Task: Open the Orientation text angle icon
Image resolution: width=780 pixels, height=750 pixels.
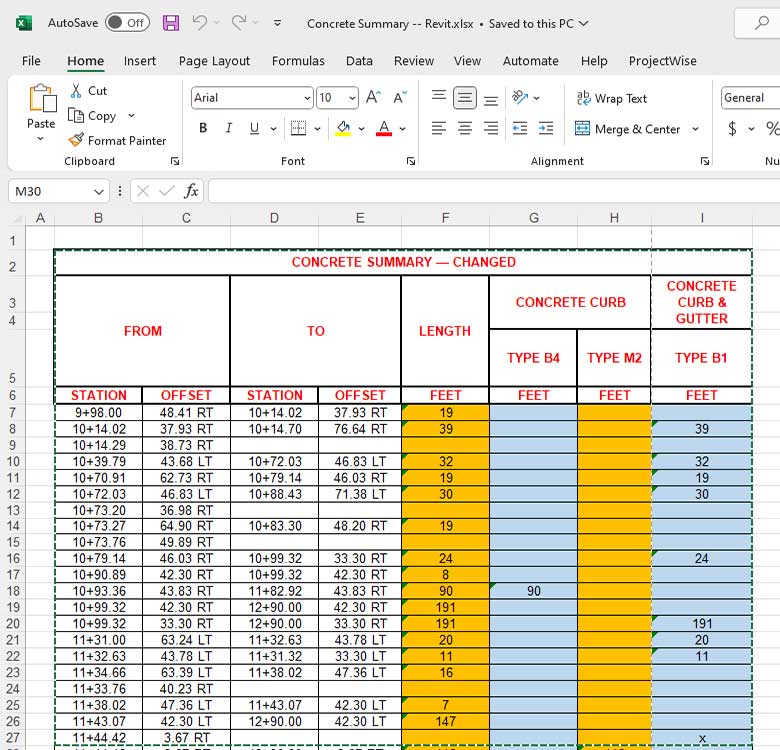Action: click(x=520, y=97)
